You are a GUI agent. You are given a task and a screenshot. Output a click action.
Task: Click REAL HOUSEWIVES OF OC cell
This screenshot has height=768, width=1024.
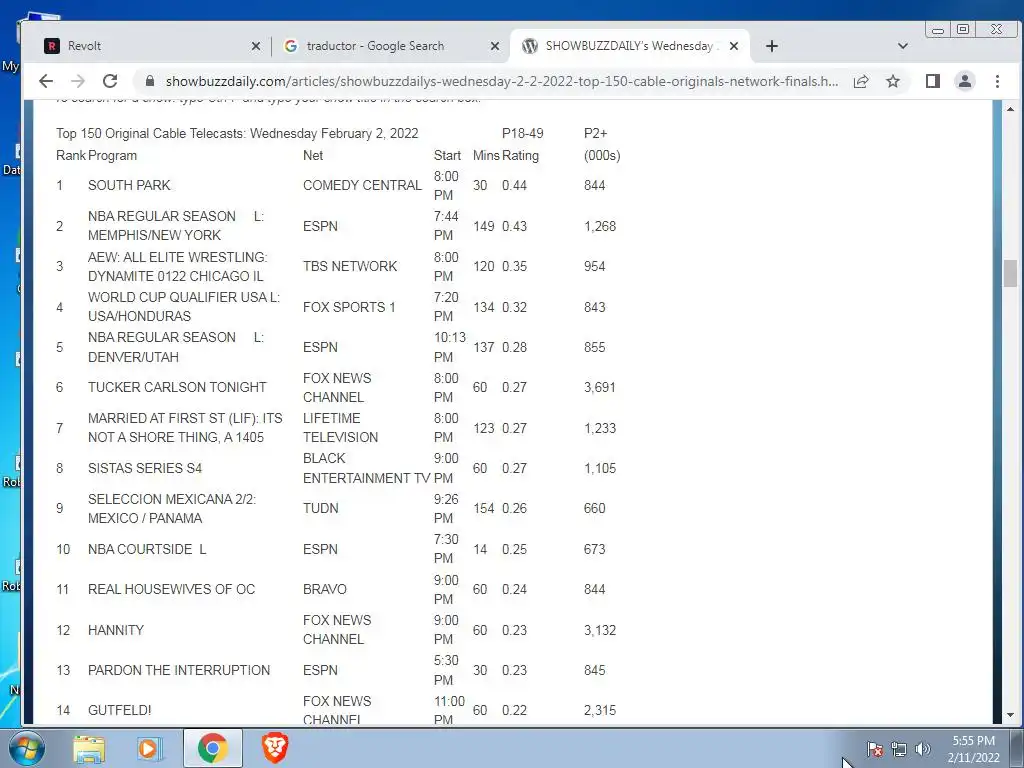[x=171, y=589]
